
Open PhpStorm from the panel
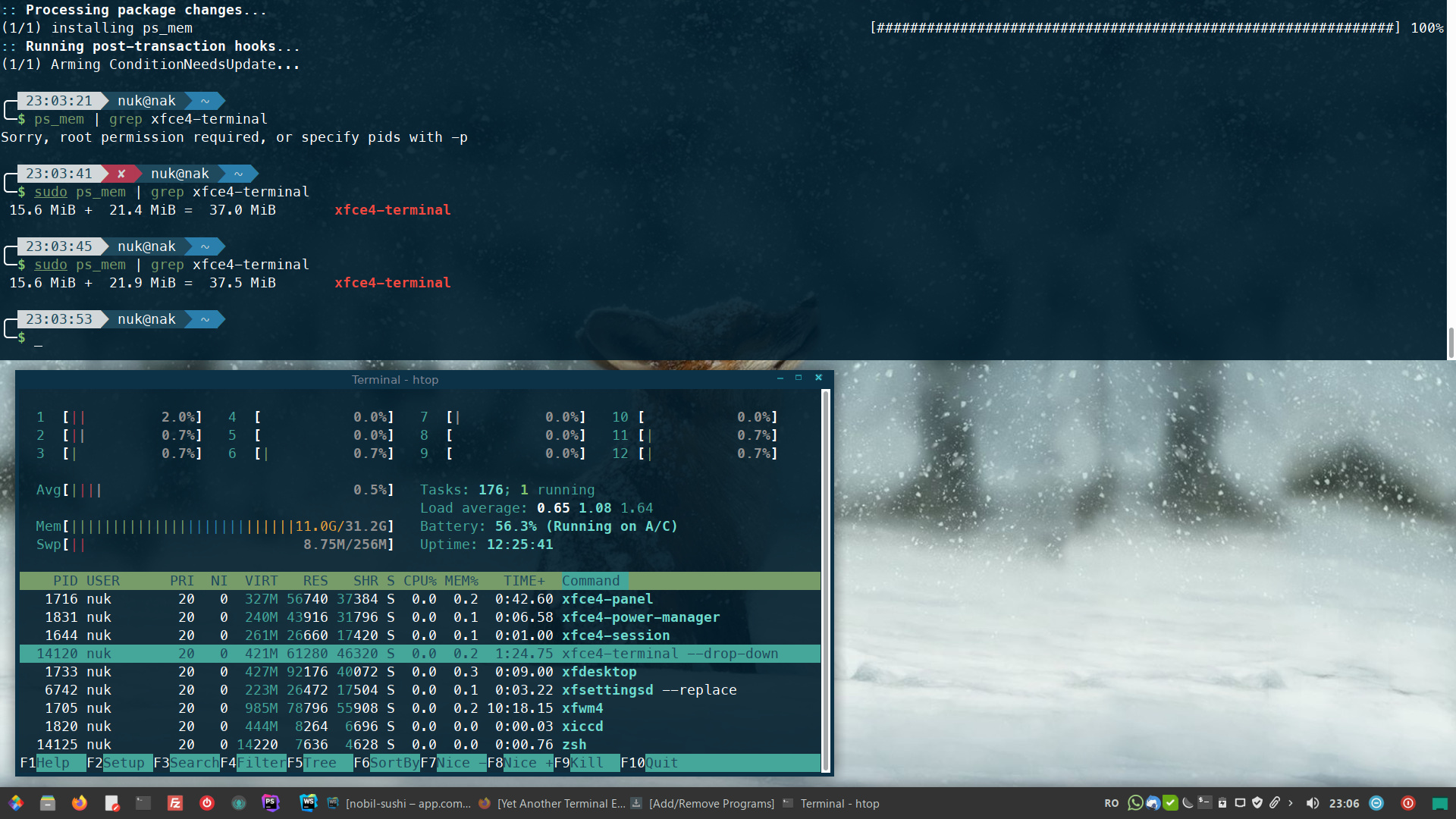point(271,803)
